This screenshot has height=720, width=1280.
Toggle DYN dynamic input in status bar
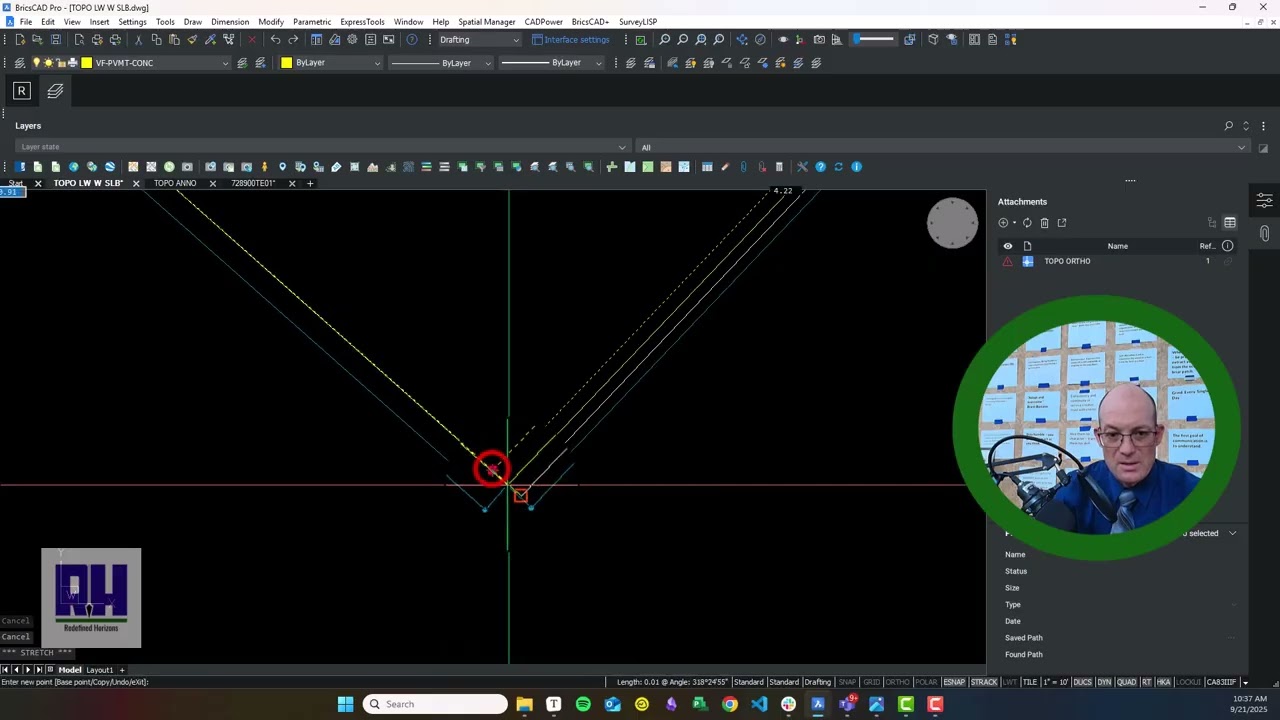pyautogui.click(x=1104, y=682)
